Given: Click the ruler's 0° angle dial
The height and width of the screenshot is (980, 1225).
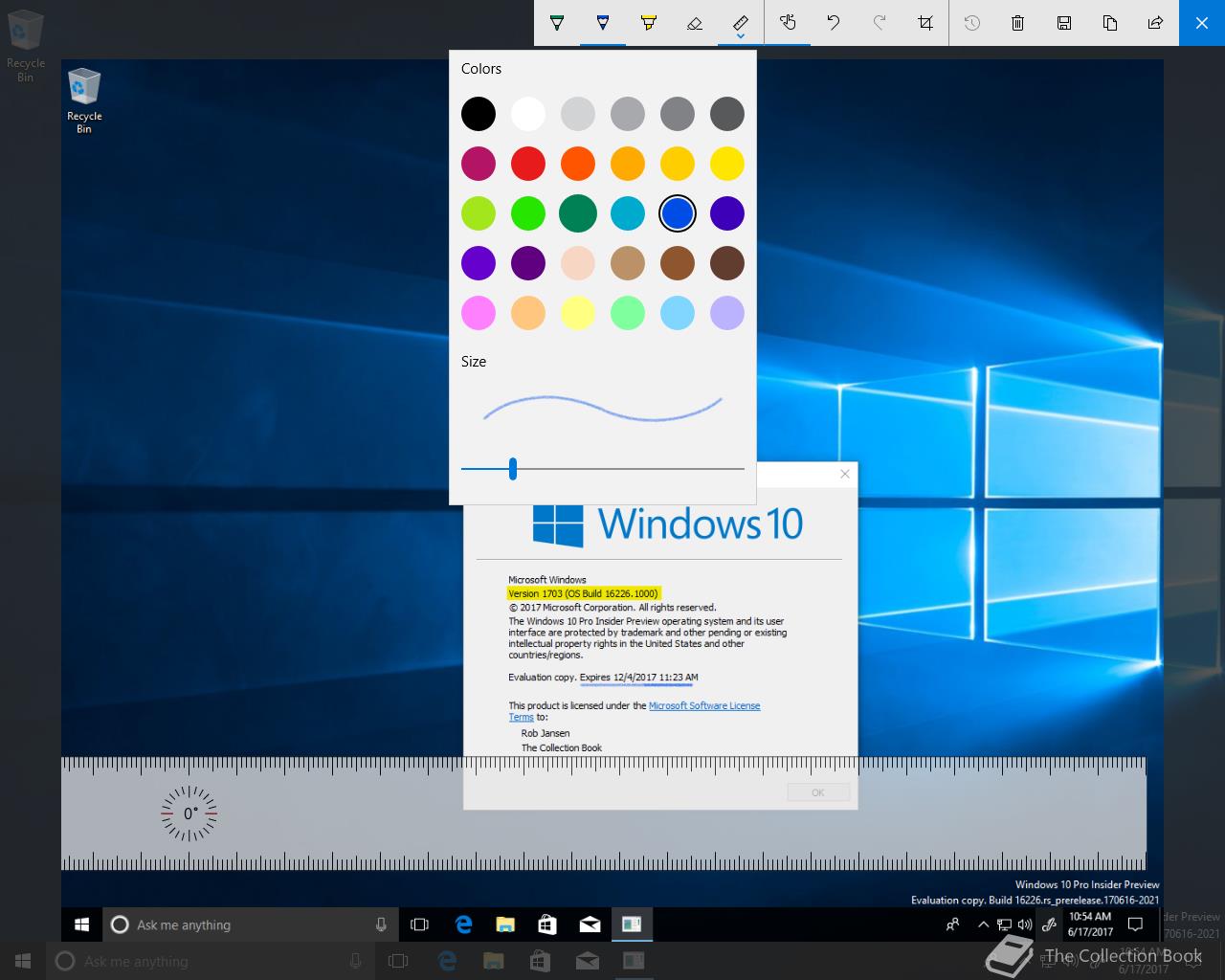Looking at the screenshot, I should pos(189,813).
